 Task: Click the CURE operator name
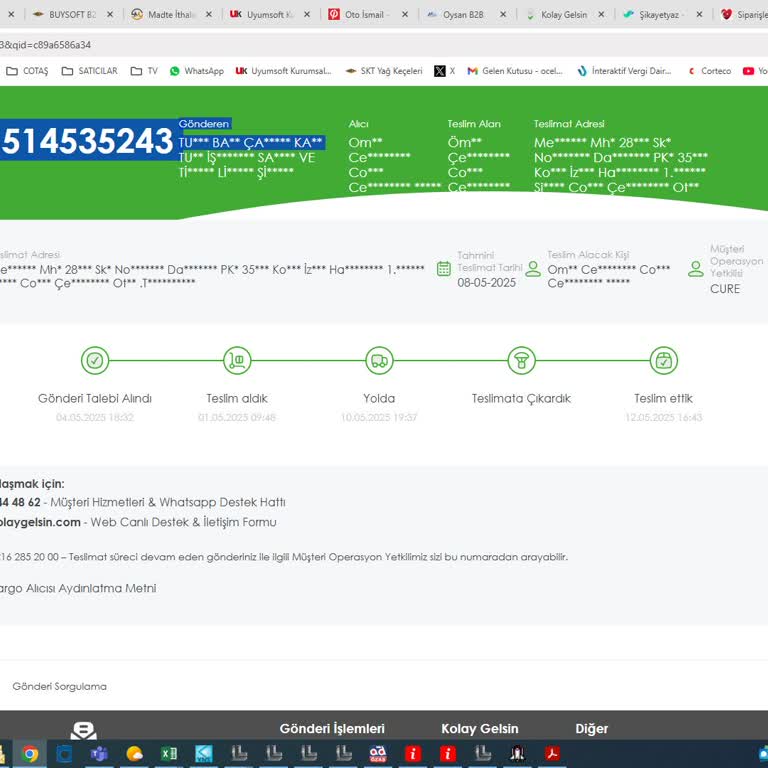[725, 289]
